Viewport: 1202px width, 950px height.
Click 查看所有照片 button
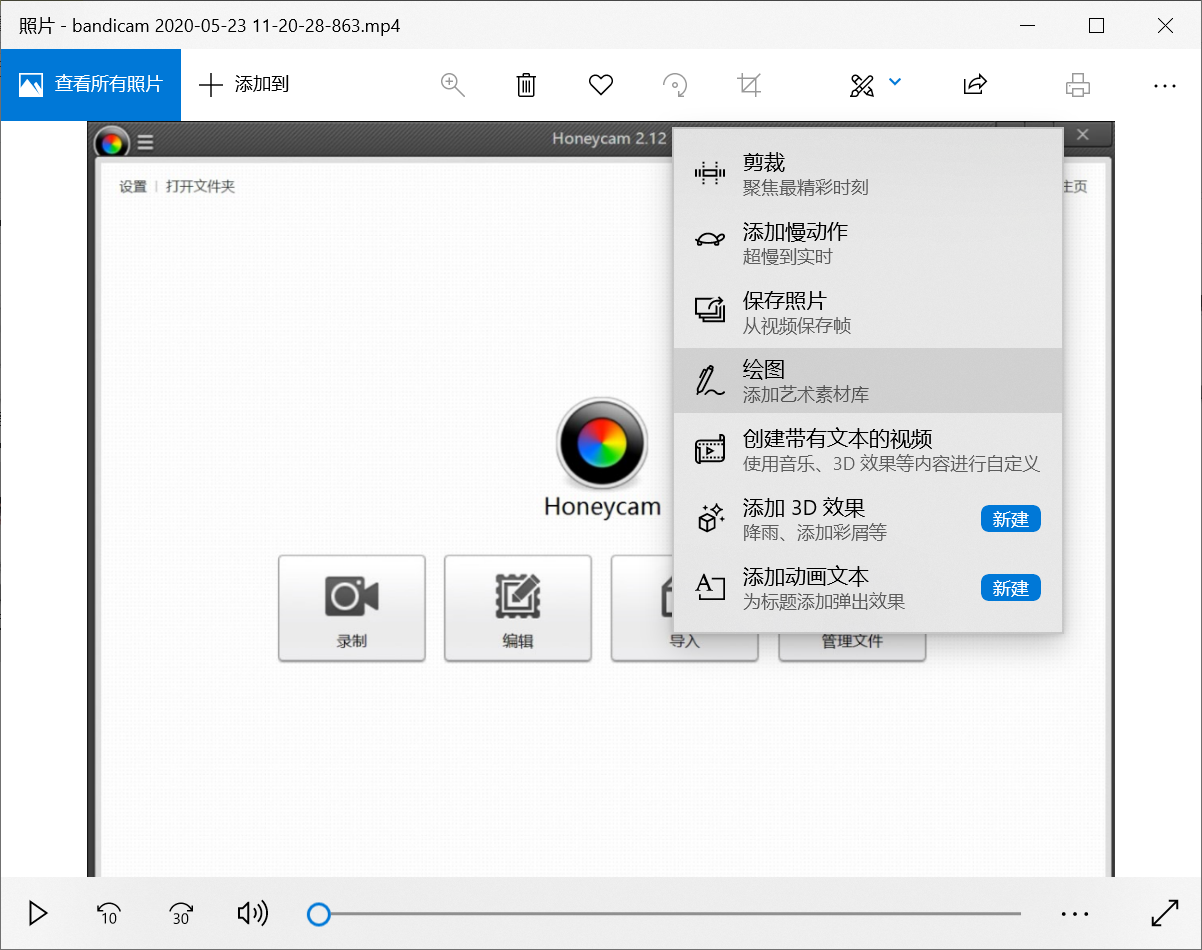pos(90,85)
